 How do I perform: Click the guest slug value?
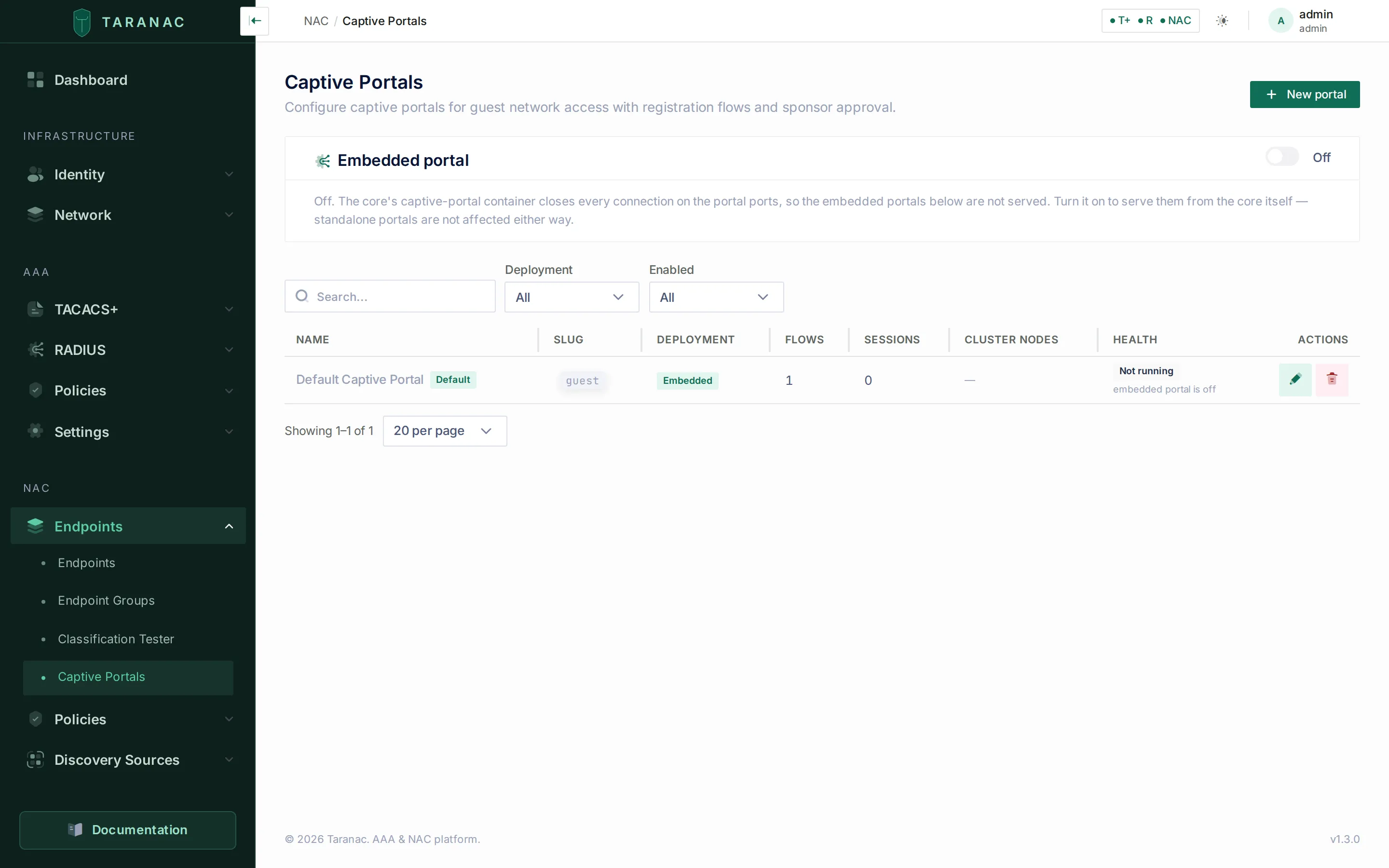pos(582,380)
